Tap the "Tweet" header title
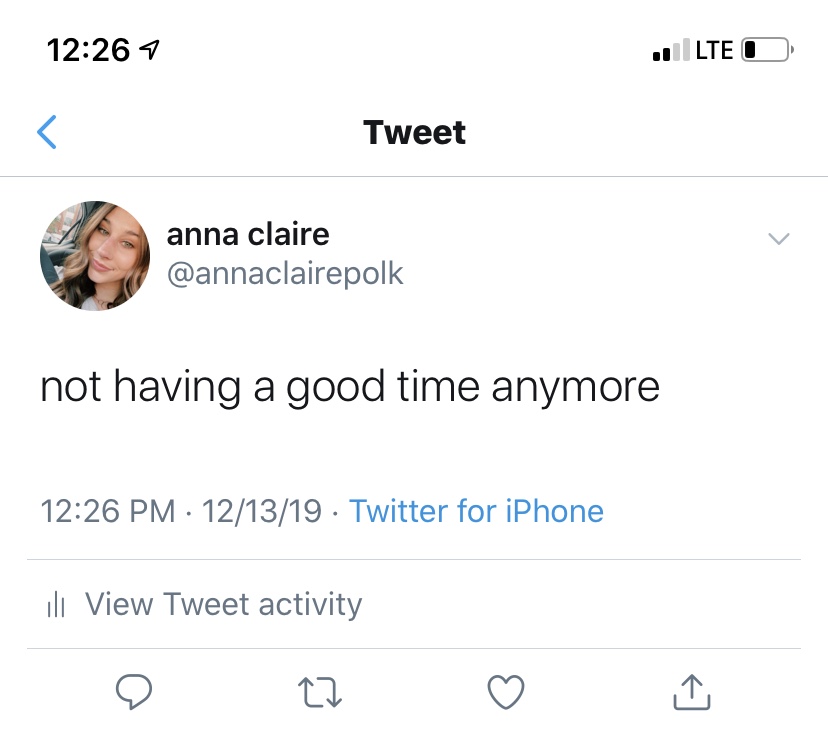828x732 pixels. click(414, 132)
